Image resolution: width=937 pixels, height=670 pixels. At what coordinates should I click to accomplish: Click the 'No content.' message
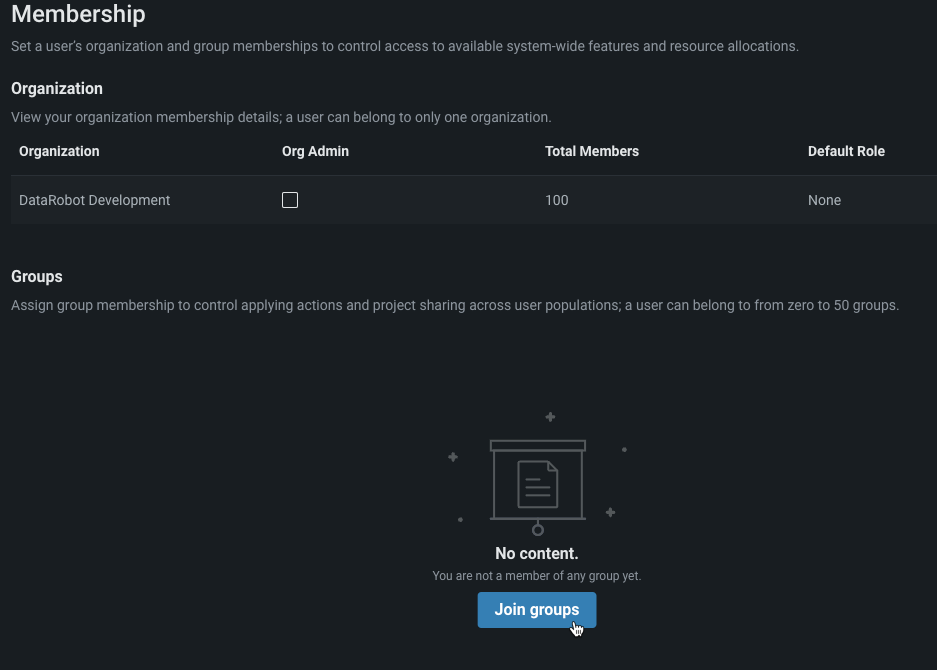[536, 553]
